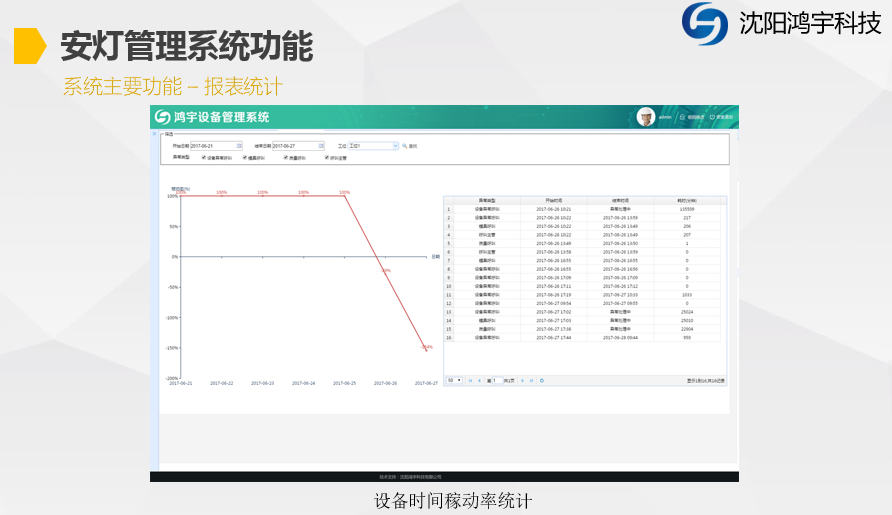Jump to last page of table
The width and height of the screenshot is (892, 515).
coord(531,380)
